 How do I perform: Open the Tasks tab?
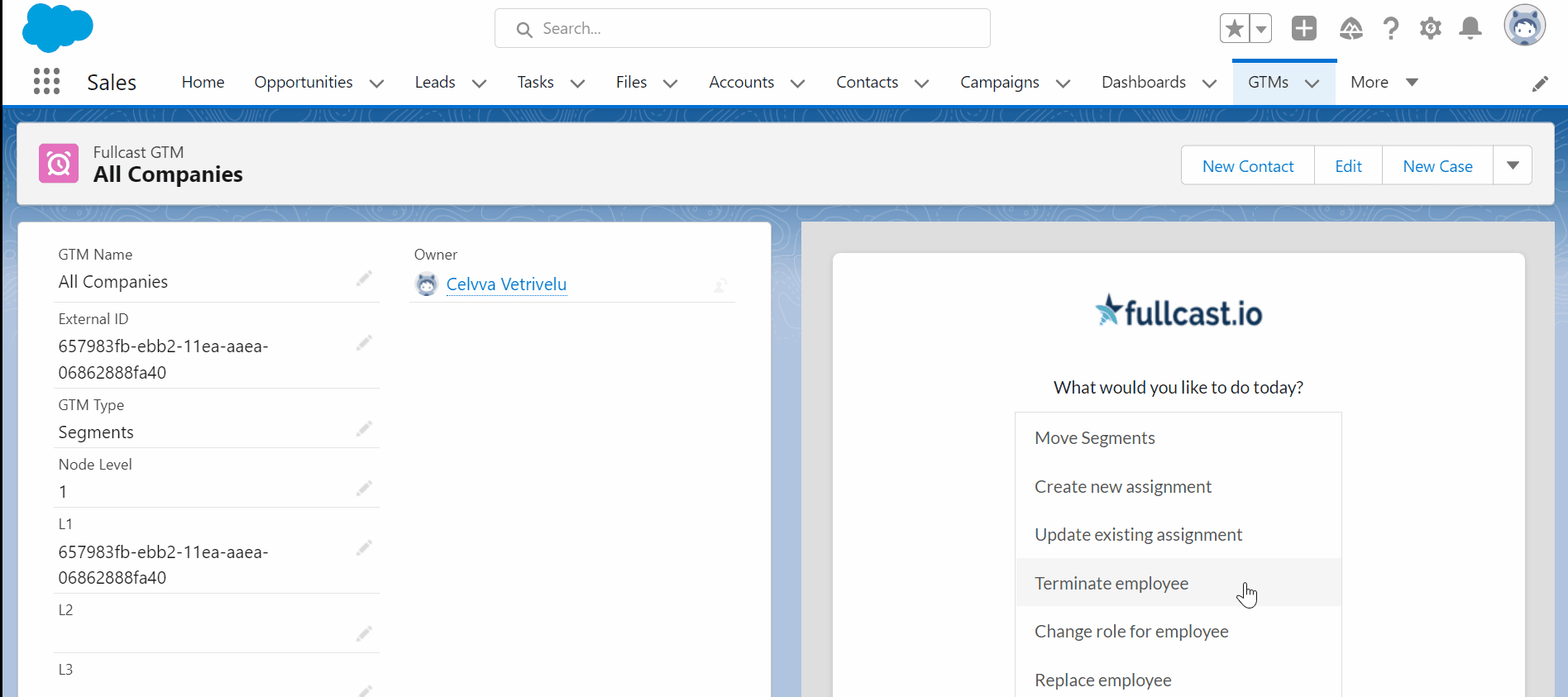535,82
